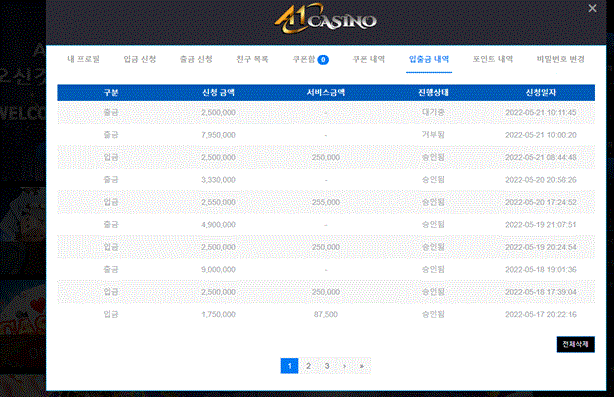
Task: Click the amount 9,000,000
Action: [219, 270]
